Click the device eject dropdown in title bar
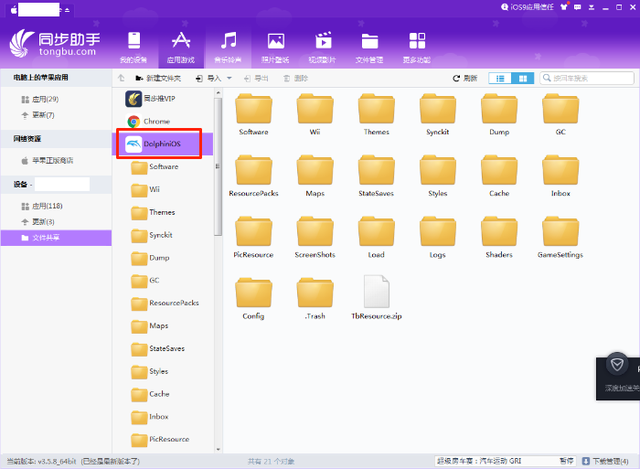640x469 pixels. 67,10
